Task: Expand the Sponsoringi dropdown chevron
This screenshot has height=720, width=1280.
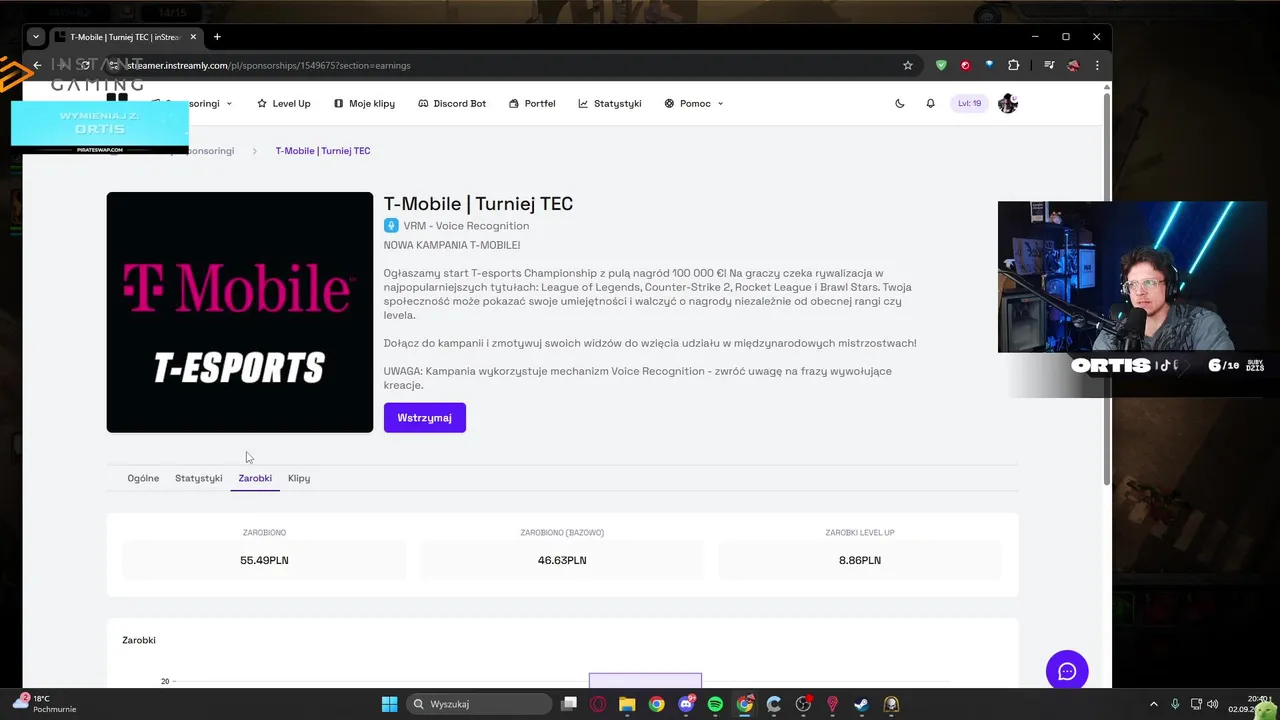Action: tap(229, 103)
